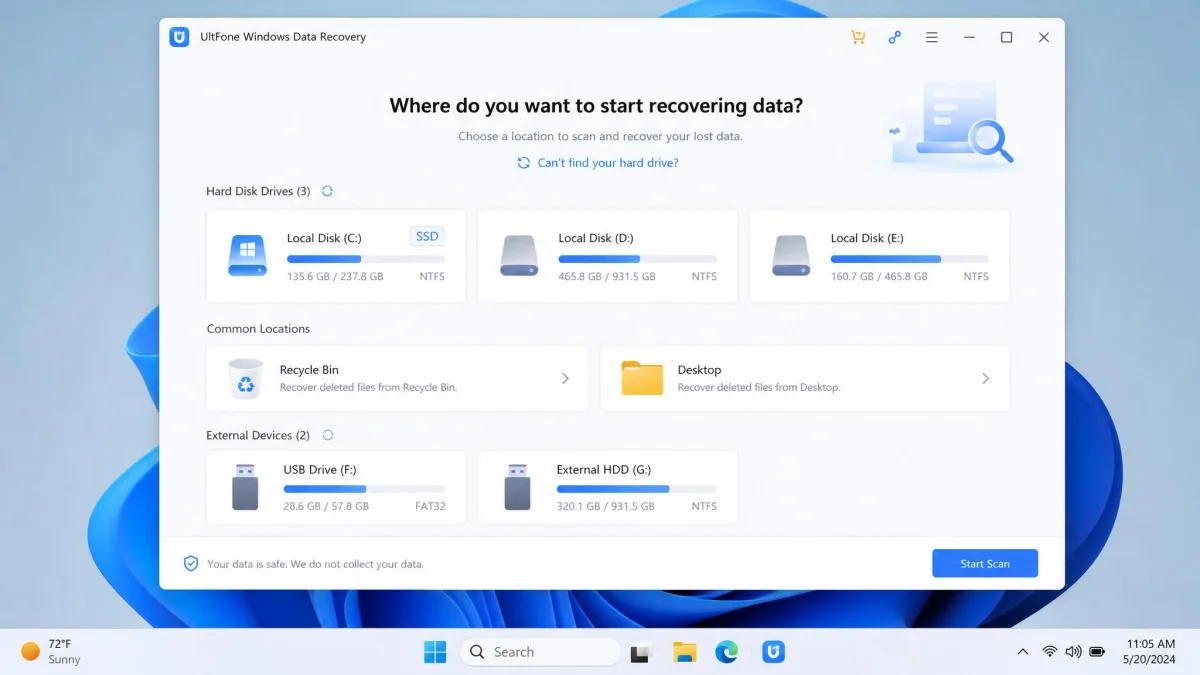The width and height of the screenshot is (1200, 675).
Task: Click Recover deleted files from Recycle Bin text
Action: (x=368, y=387)
